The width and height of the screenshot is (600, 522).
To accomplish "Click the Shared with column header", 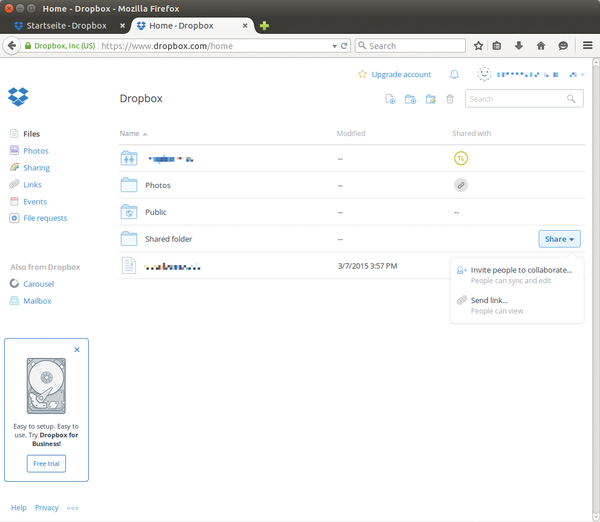I will (x=471, y=133).
